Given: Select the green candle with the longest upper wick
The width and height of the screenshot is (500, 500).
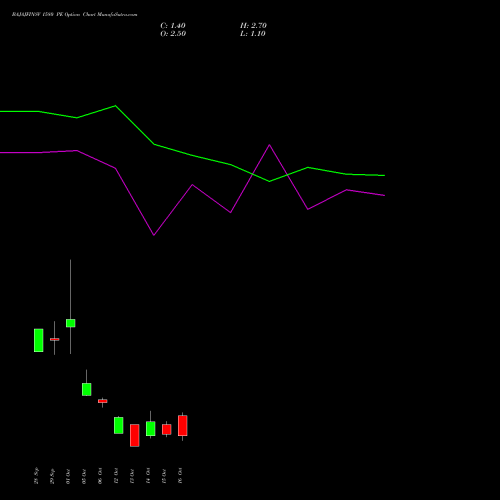Looking at the screenshot, I should click(70, 323).
